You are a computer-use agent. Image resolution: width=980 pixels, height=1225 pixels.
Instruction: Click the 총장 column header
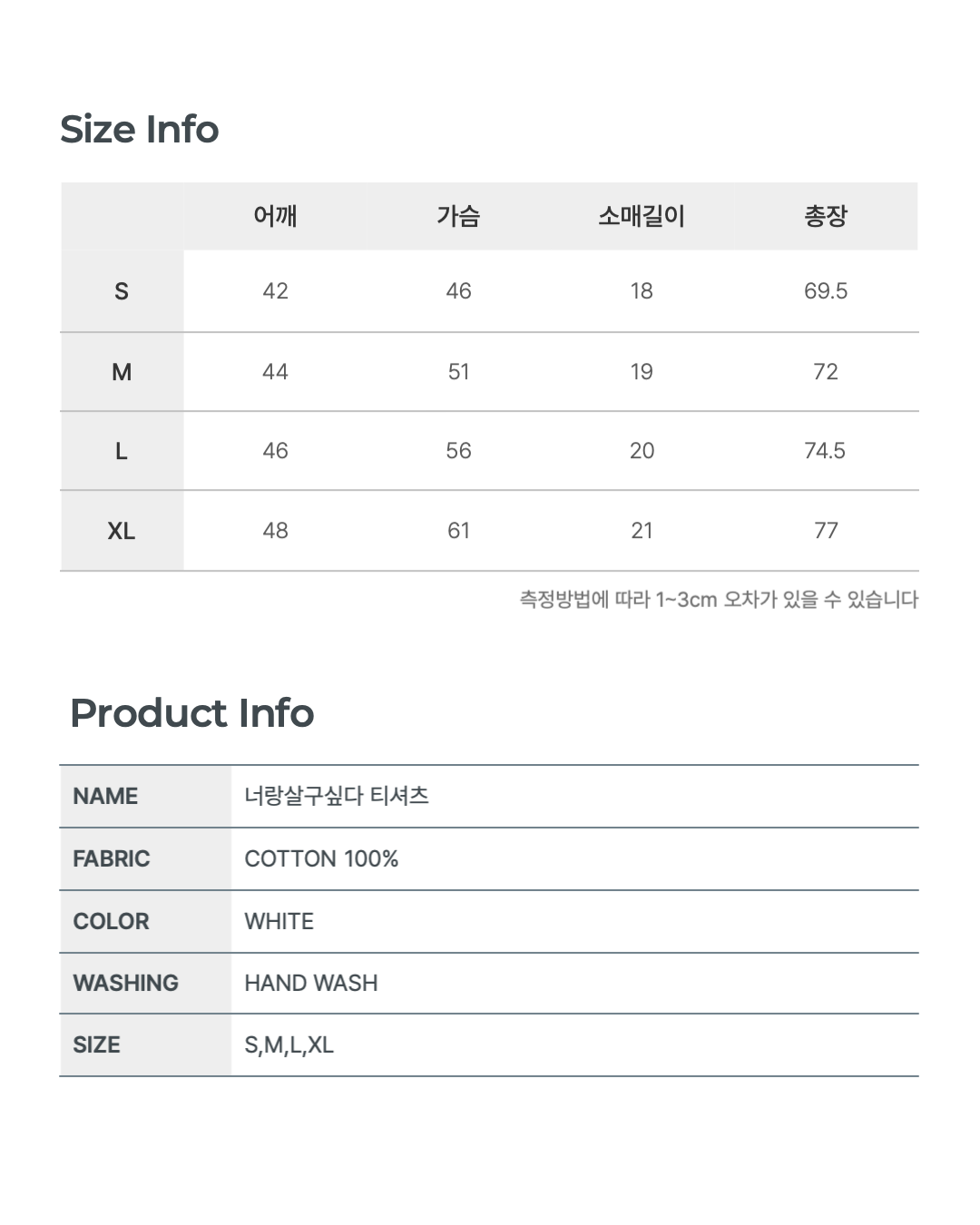(x=825, y=216)
